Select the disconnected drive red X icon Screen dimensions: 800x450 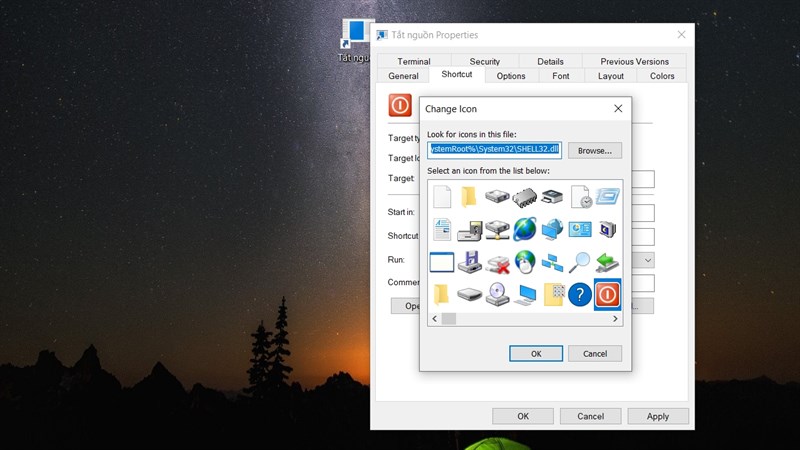[x=497, y=264]
